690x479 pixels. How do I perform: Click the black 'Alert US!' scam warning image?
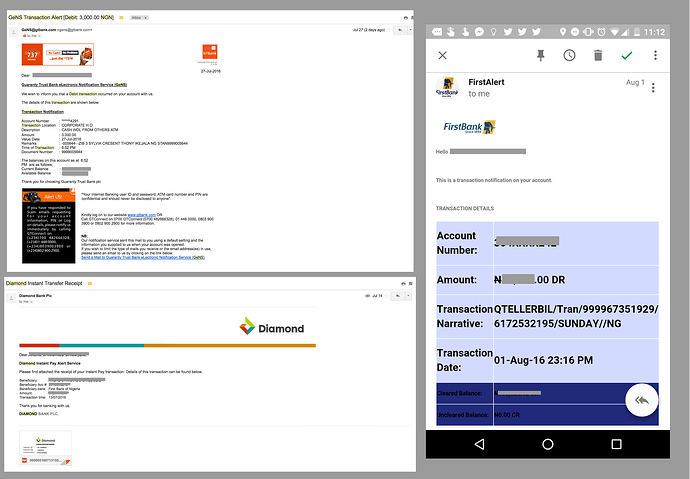(48, 226)
